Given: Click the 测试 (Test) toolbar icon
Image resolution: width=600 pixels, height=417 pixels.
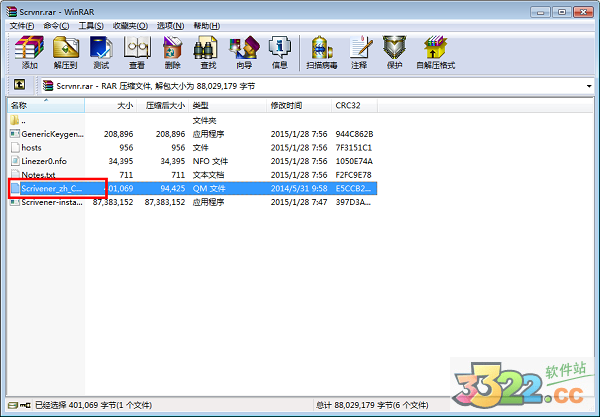Looking at the screenshot, I should pos(101,48).
